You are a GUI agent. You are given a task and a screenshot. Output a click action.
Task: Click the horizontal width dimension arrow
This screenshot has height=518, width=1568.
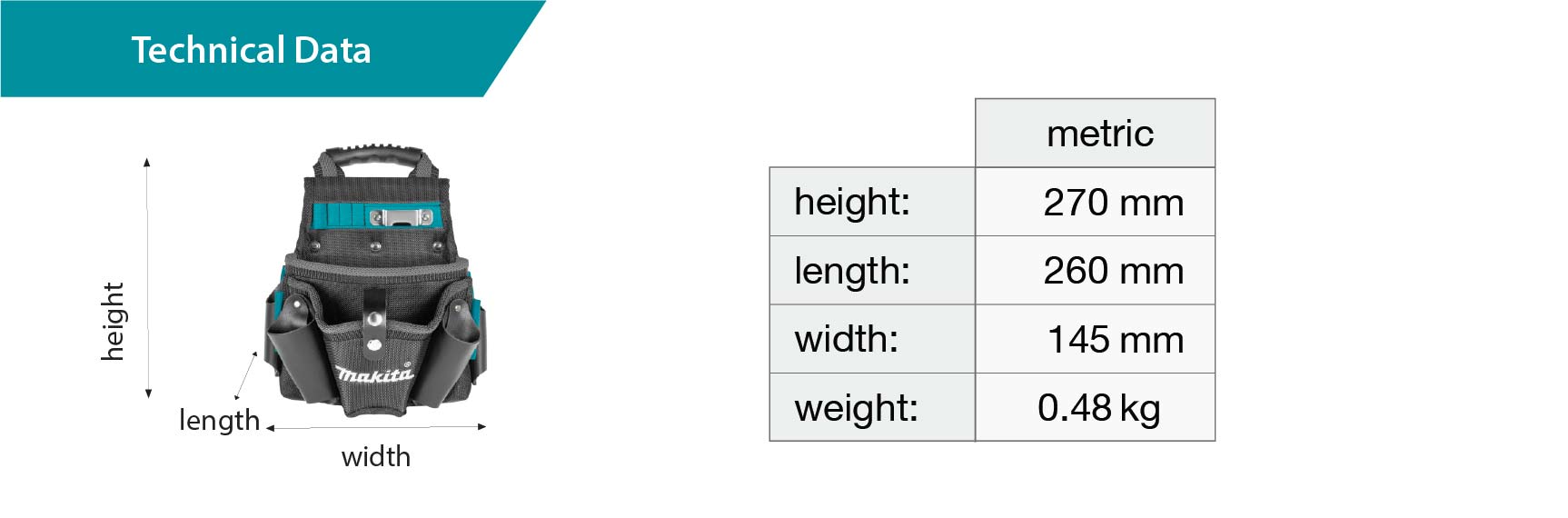376,426
